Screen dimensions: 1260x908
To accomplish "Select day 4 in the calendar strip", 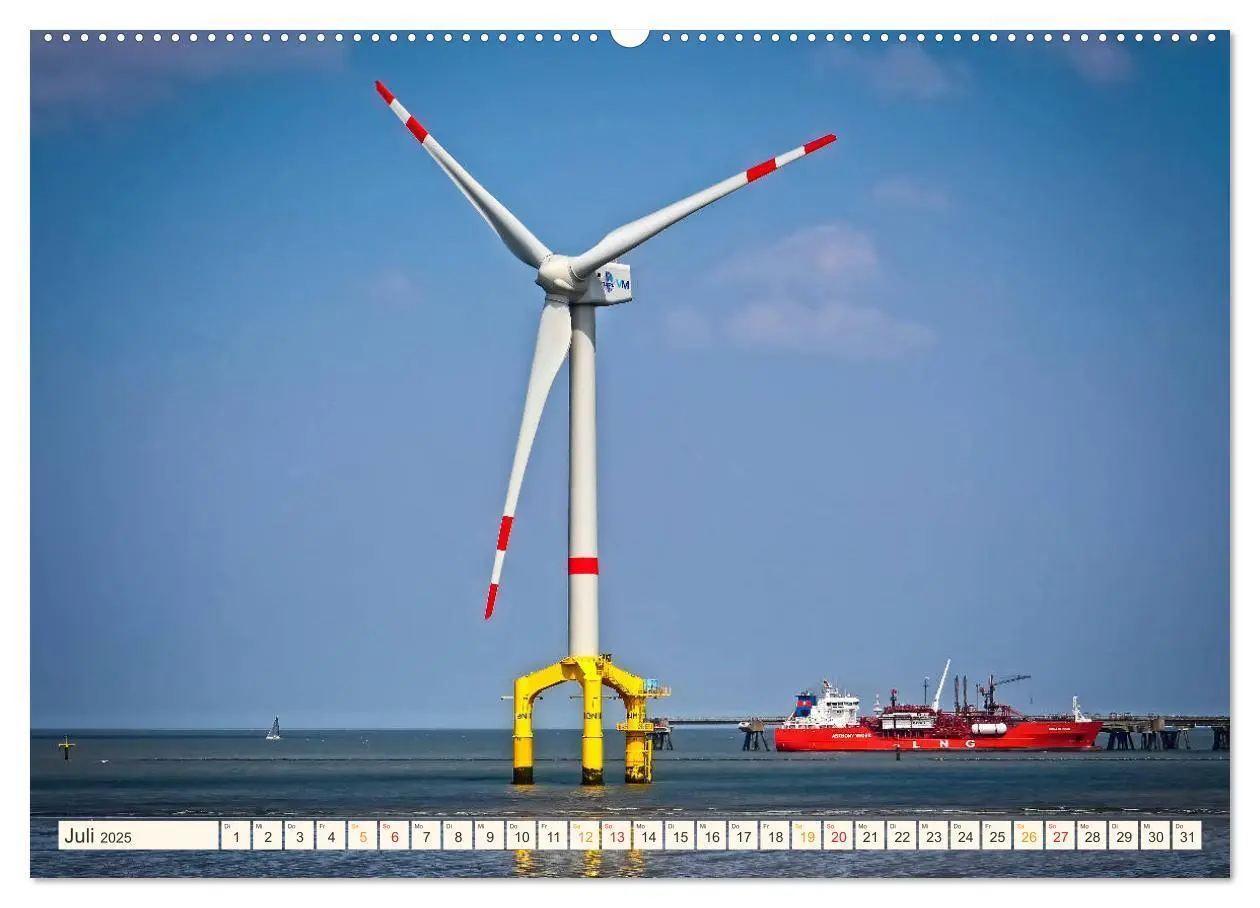I will (330, 836).
